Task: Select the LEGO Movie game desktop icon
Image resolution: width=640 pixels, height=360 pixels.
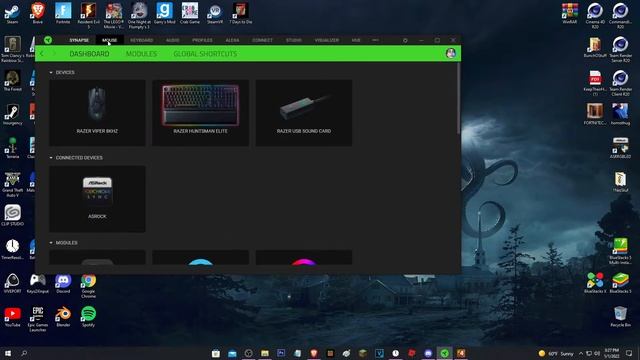Action: tap(114, 16)
